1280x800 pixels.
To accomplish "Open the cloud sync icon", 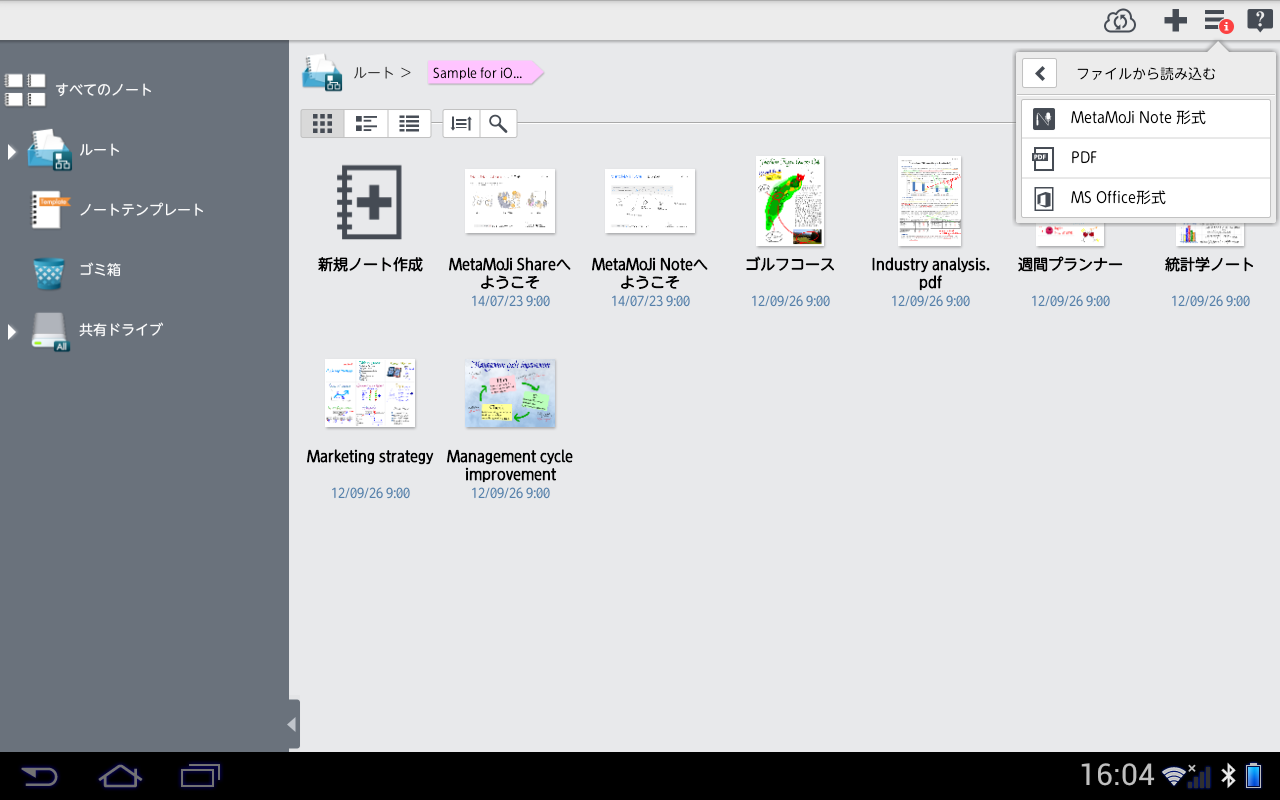I will click(1120, 20).
